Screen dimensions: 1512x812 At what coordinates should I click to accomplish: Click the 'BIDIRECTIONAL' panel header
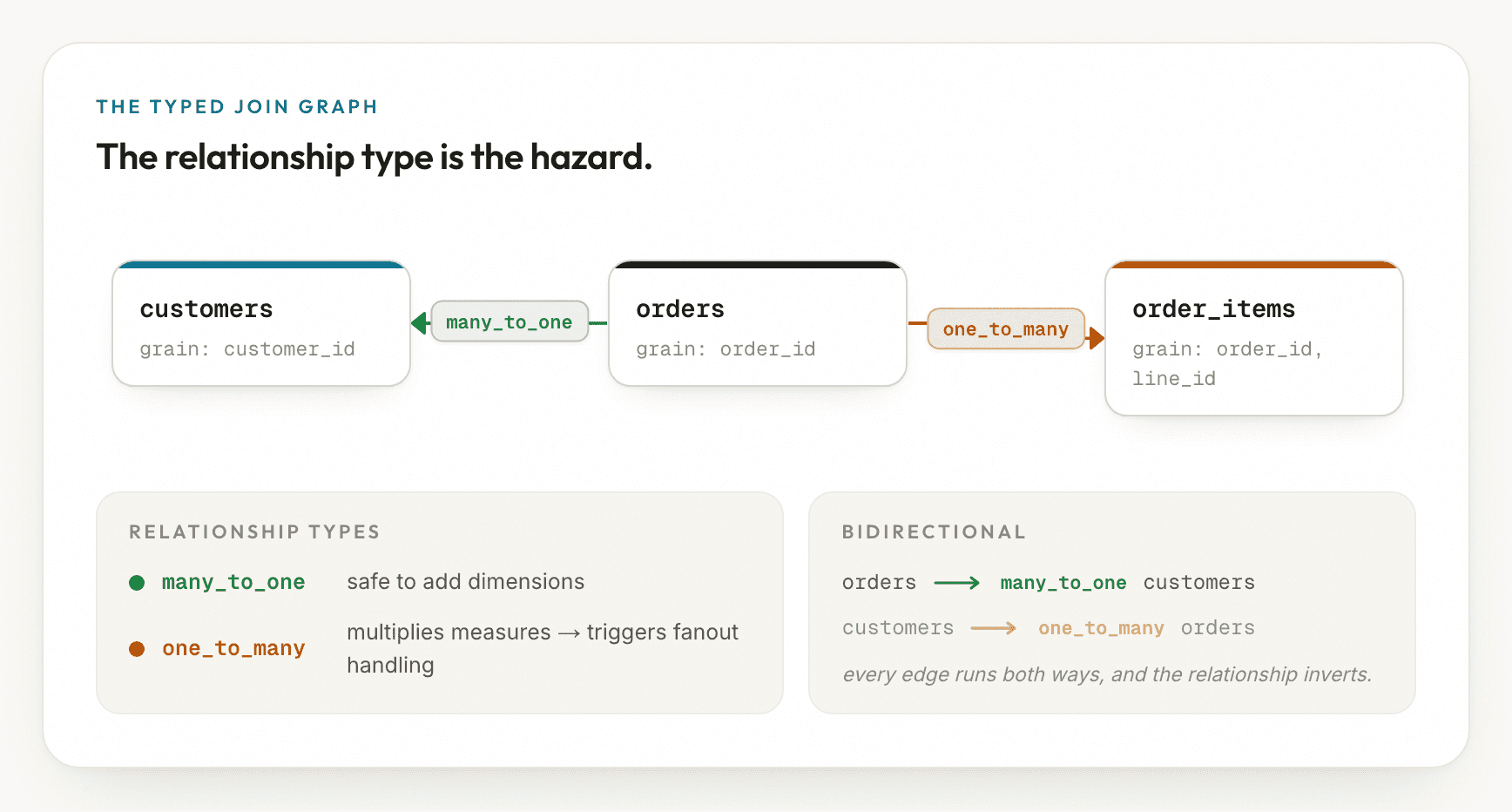click(x=934, y=532)
